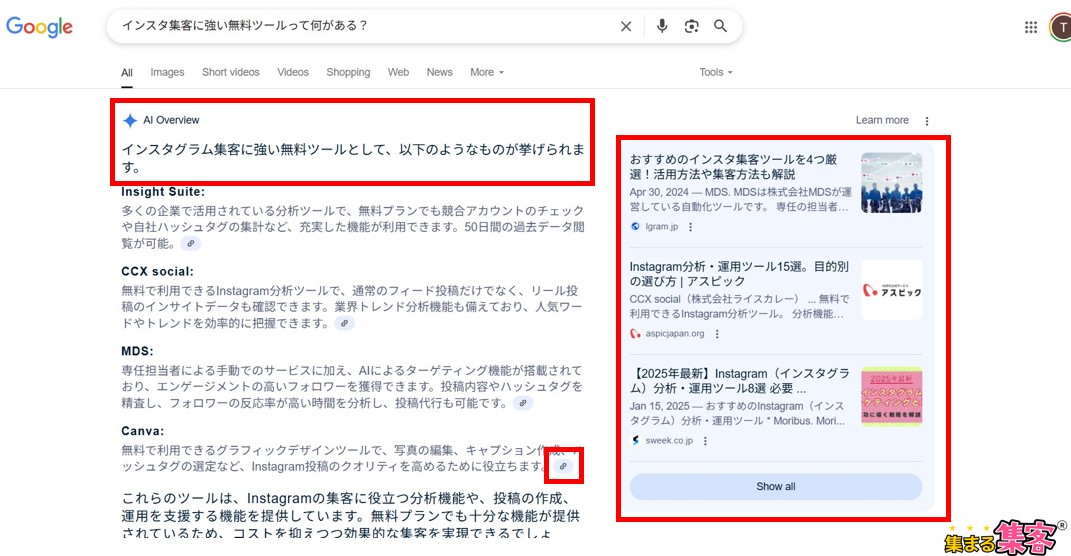1071x556 pixels.
Task: Switch to the Videos tab
Action: [293, 72]
